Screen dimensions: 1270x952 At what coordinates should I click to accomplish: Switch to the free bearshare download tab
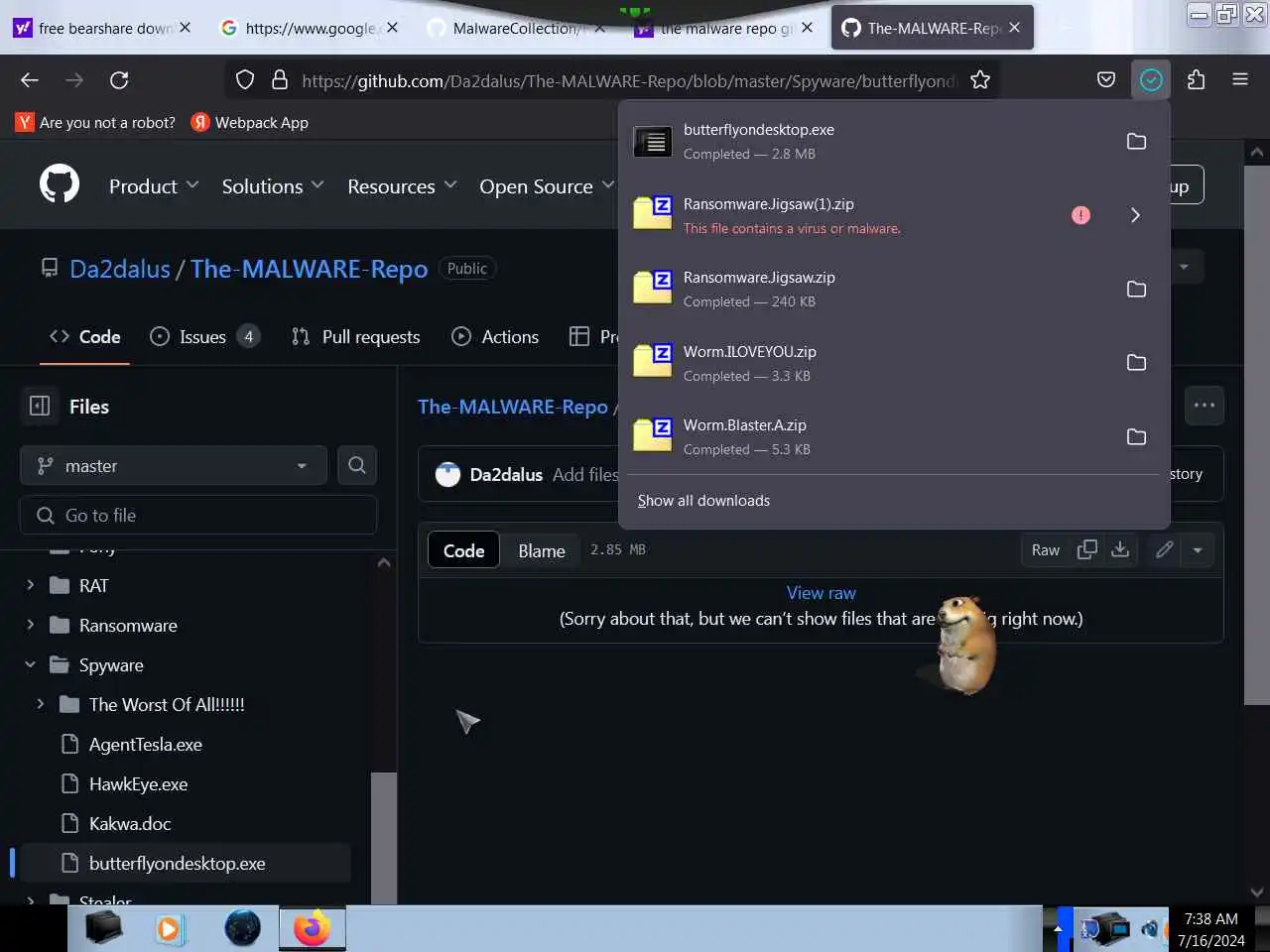click(102, 28)
